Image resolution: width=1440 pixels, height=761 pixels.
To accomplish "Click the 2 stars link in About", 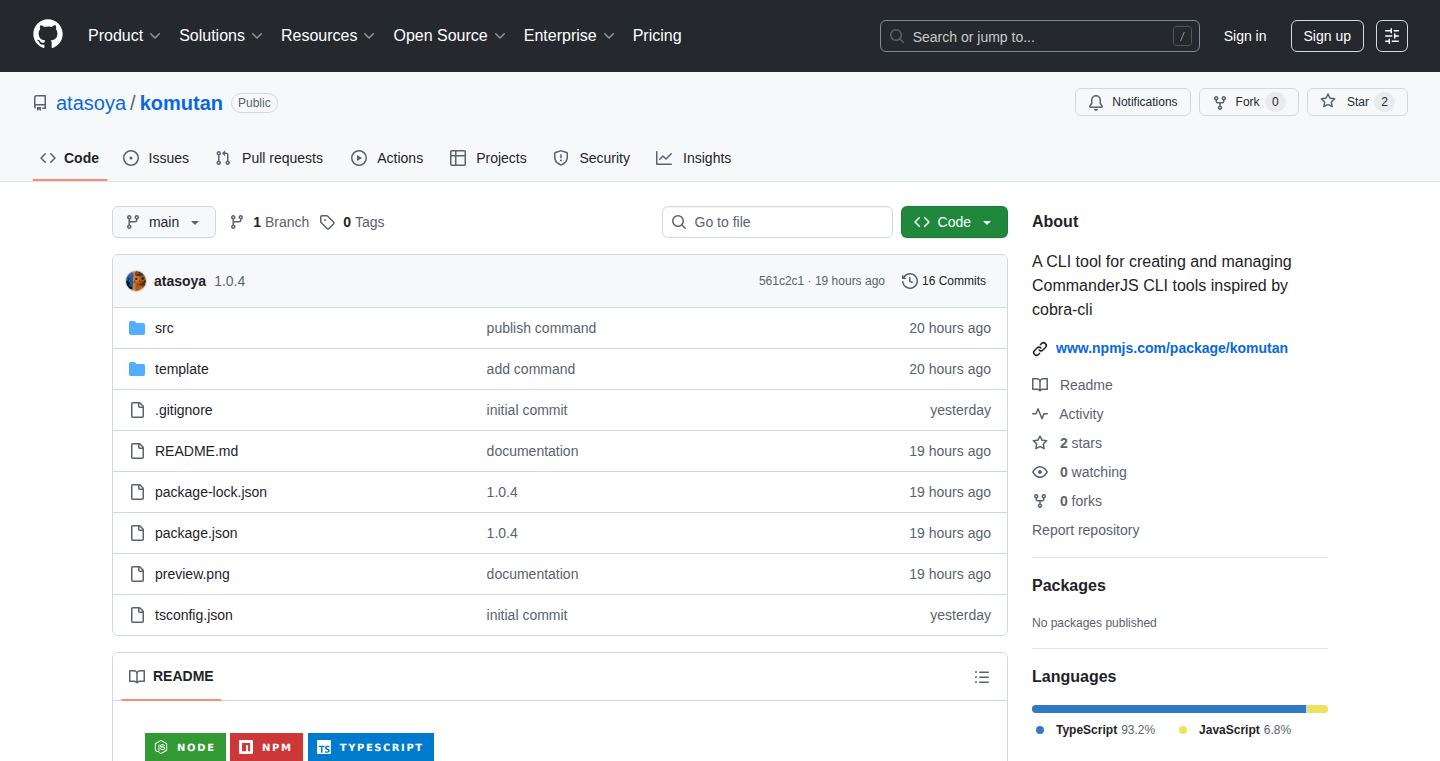I will 1081,443.
